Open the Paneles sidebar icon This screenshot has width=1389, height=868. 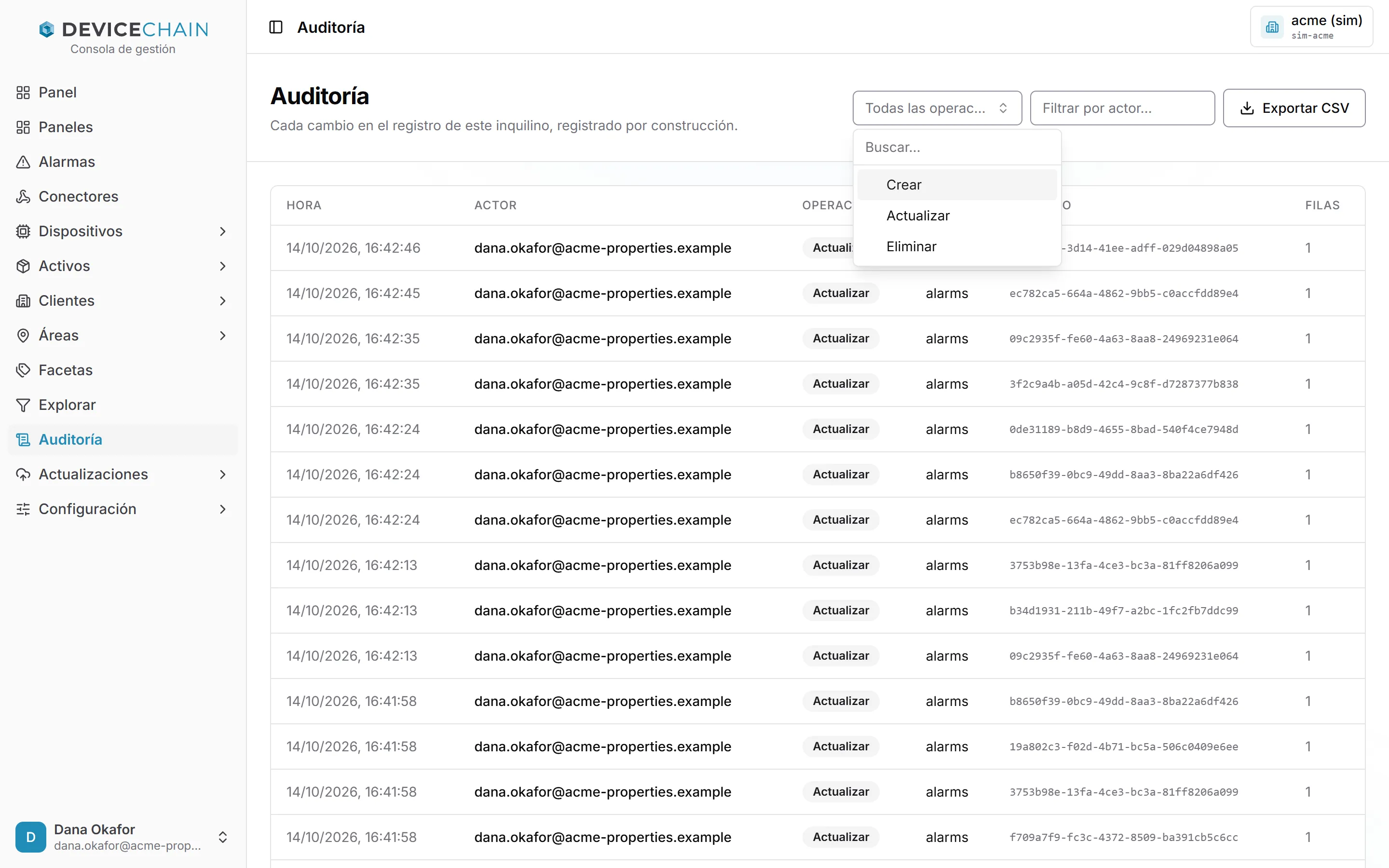(23, 127)
